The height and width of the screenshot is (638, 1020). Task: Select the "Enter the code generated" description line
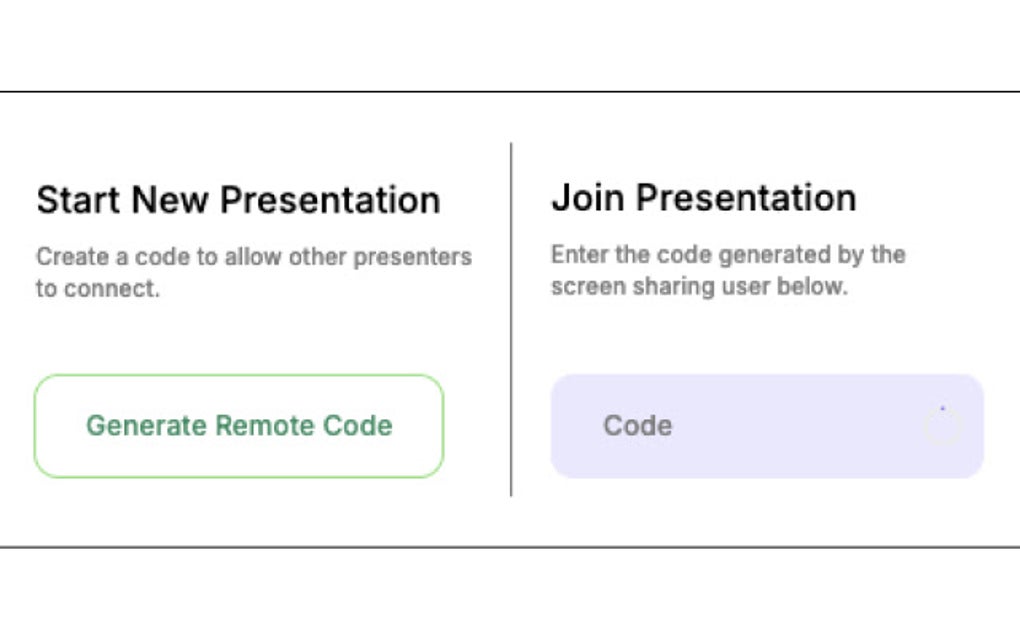[727, 254]
